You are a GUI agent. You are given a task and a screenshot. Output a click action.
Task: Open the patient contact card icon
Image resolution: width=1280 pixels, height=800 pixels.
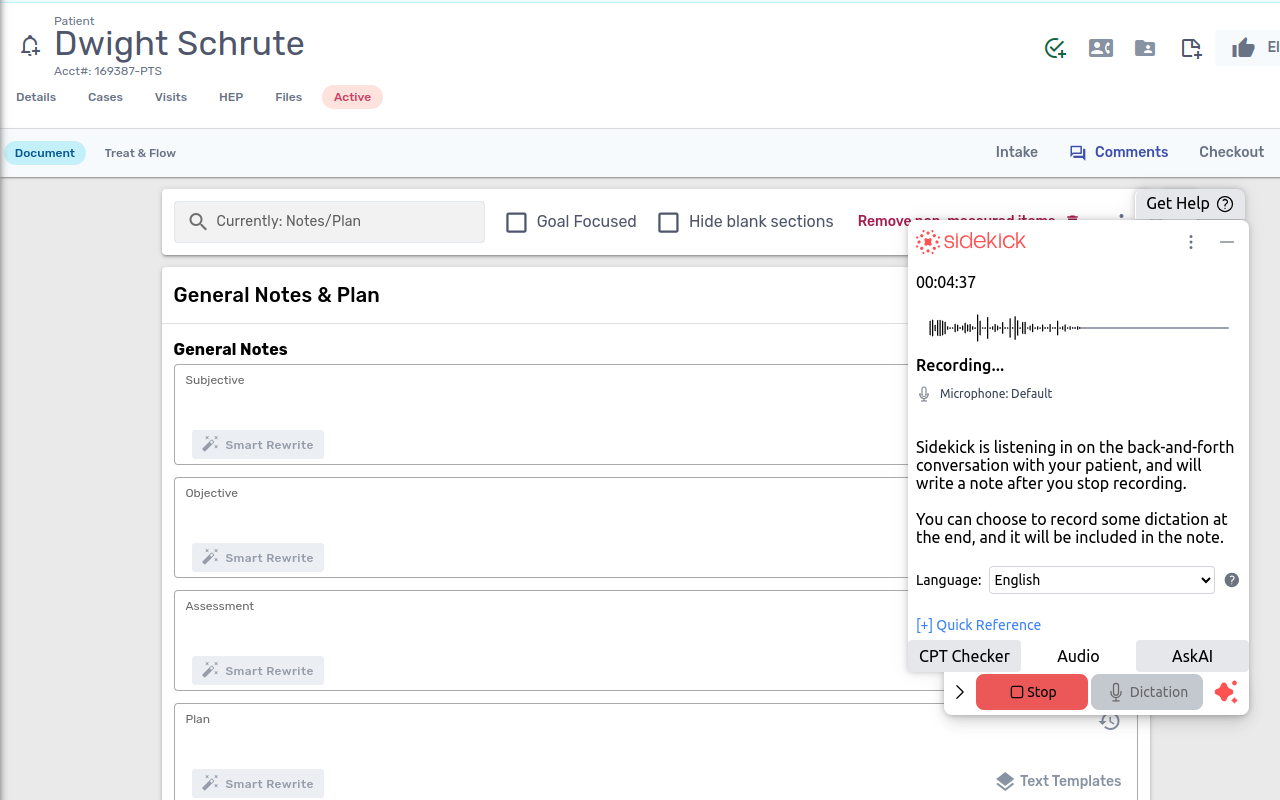coord(1101,48)
